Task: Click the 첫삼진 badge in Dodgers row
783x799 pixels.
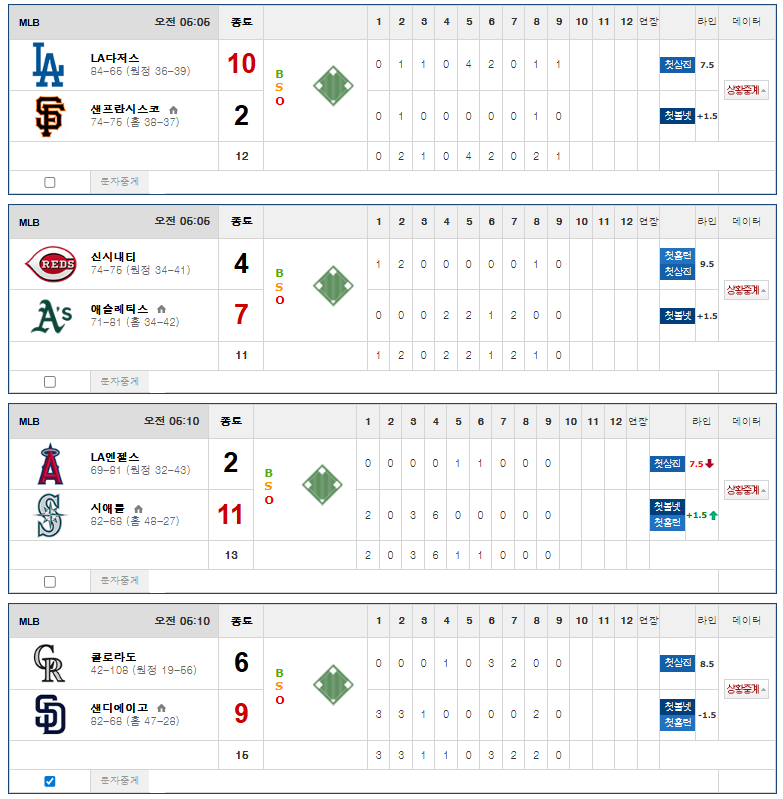Action: [677, 65]
